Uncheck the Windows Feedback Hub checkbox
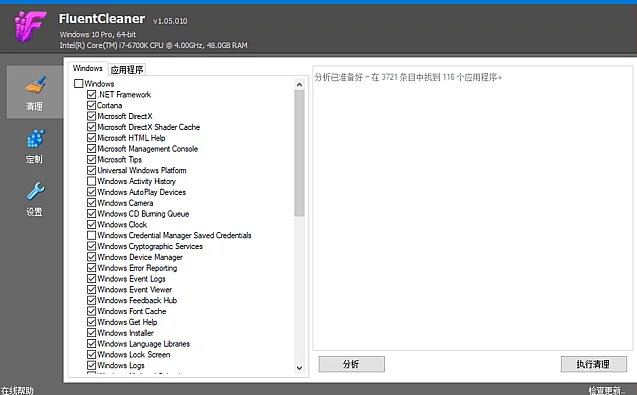Viewport: 637px width, 395px height. 91,300
